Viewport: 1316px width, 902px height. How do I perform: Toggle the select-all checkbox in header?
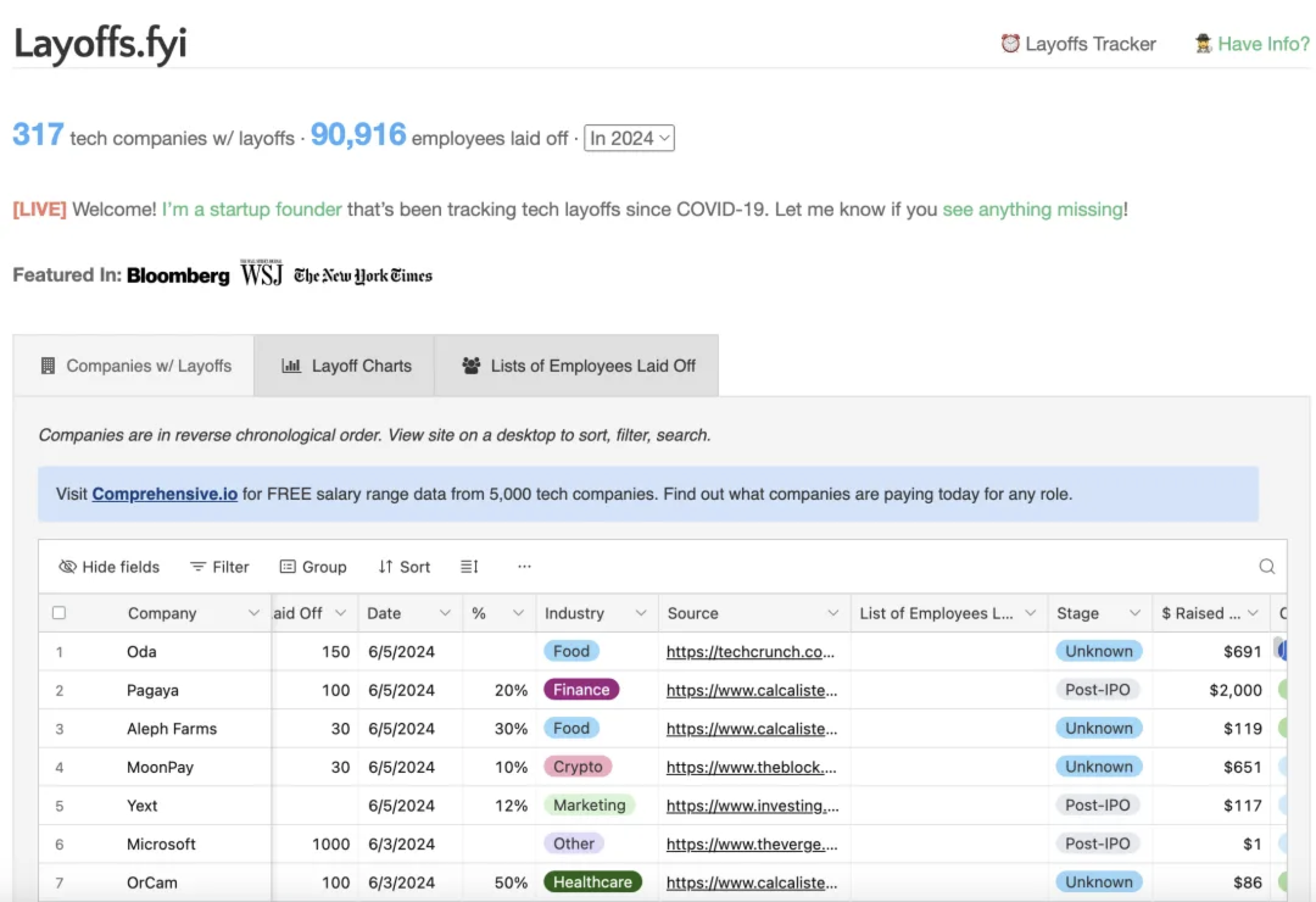59,613
